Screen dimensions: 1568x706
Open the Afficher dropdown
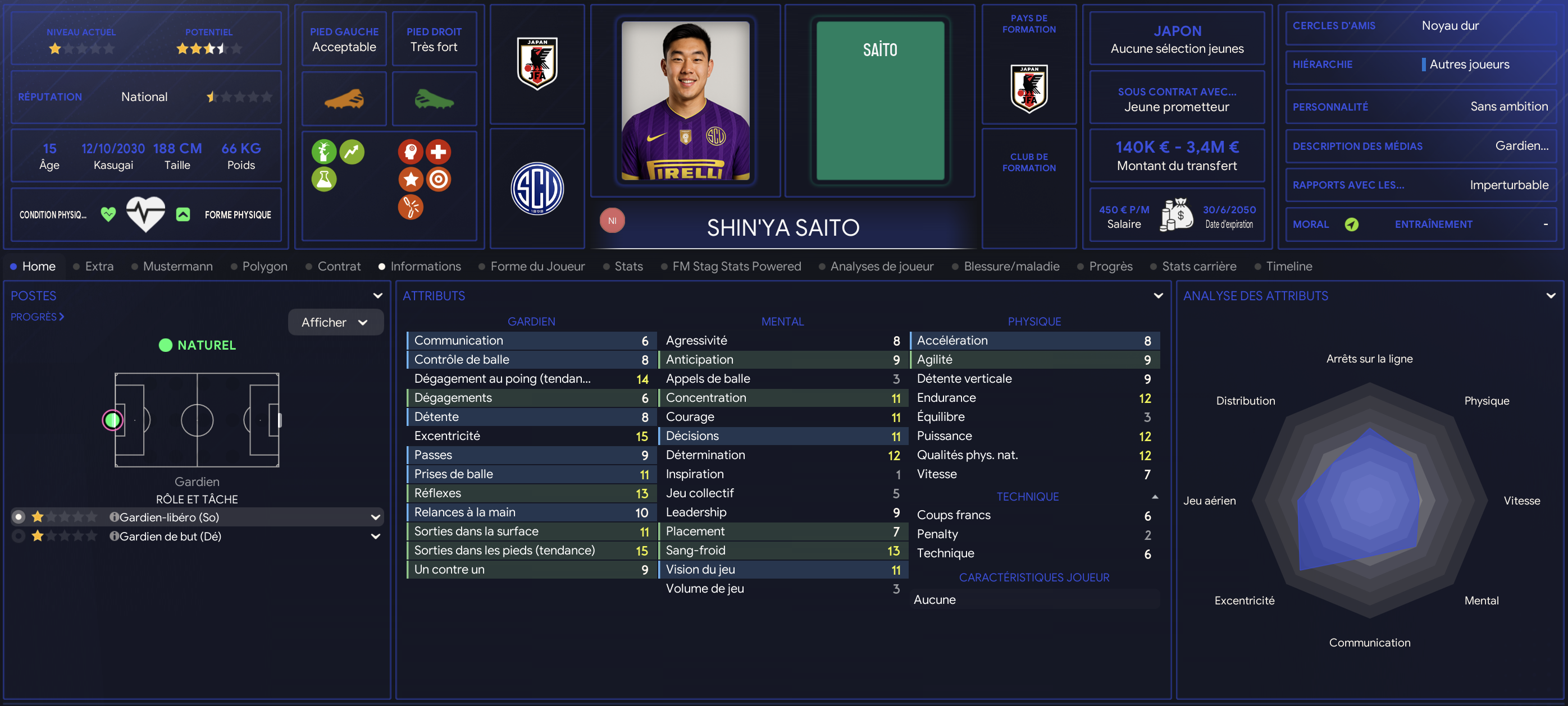(335, 322)
